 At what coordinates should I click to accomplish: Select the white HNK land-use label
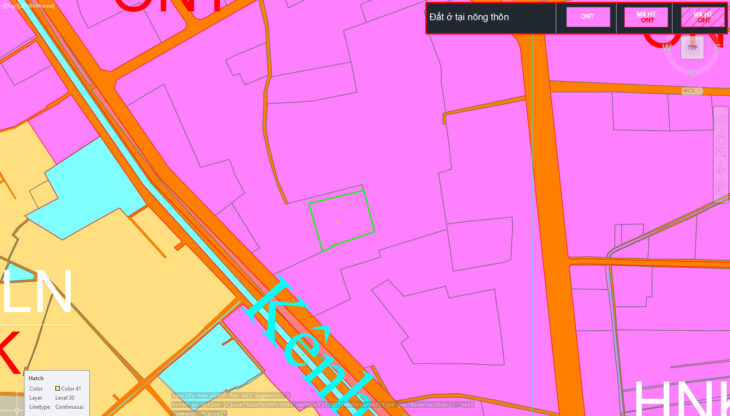[x=680, y=397]
